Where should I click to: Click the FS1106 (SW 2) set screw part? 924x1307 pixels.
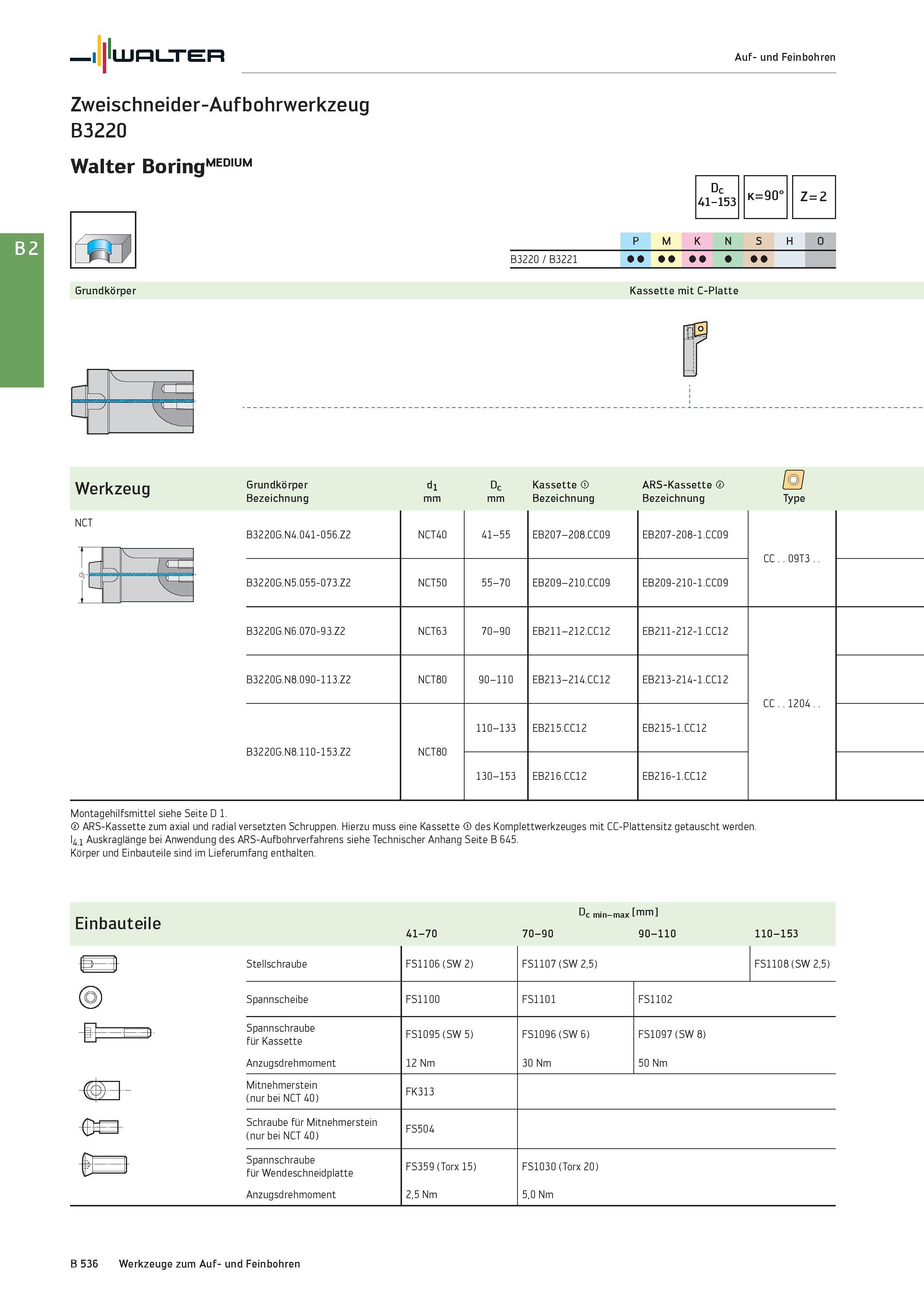[x=440, y=964]
